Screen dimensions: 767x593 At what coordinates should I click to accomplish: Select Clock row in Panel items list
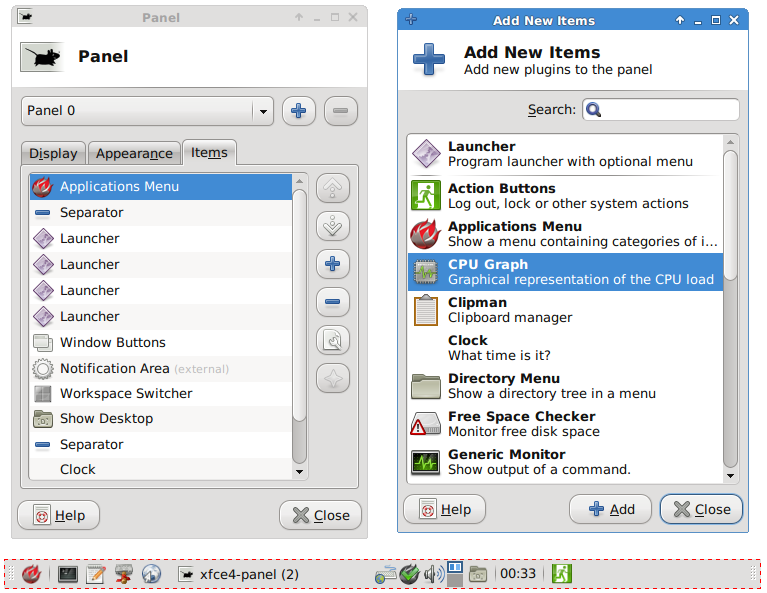coord(161,469)
